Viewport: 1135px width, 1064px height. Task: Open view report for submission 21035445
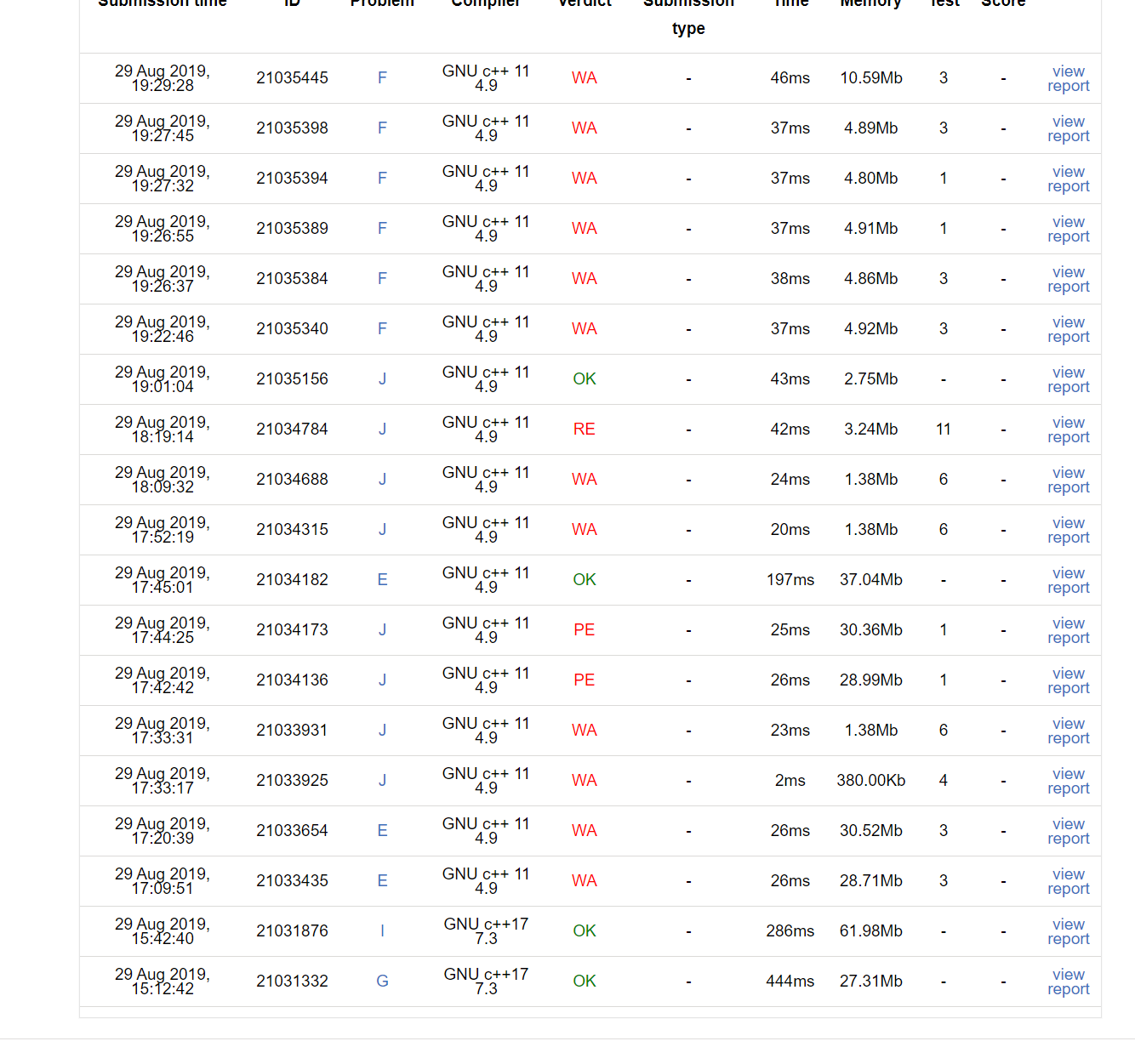[x=1068, y=78]
